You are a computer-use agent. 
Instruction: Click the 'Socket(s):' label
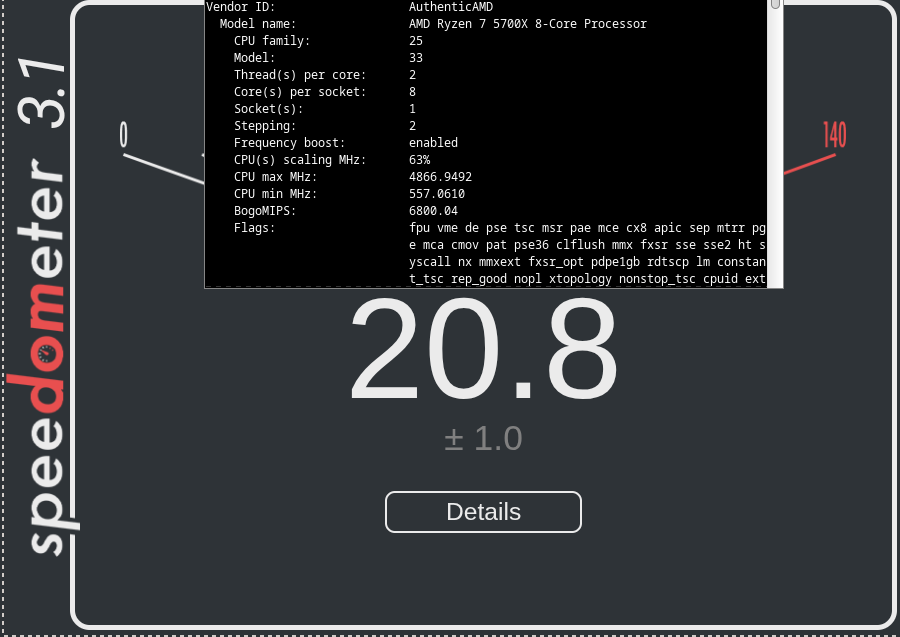click(x=268, y=109)
